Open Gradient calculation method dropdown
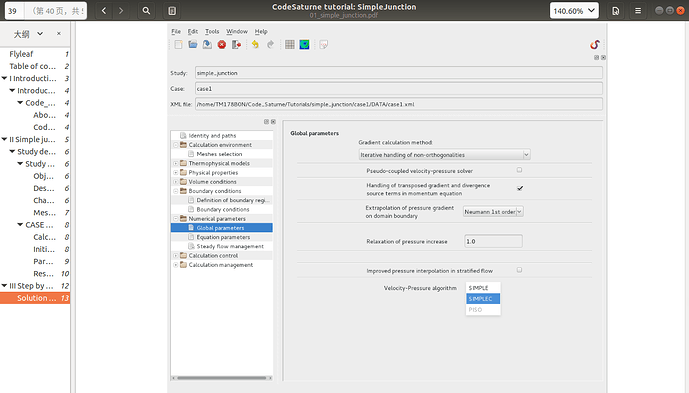The height and width of the screenshot is (393, 689). pos(444,155)
